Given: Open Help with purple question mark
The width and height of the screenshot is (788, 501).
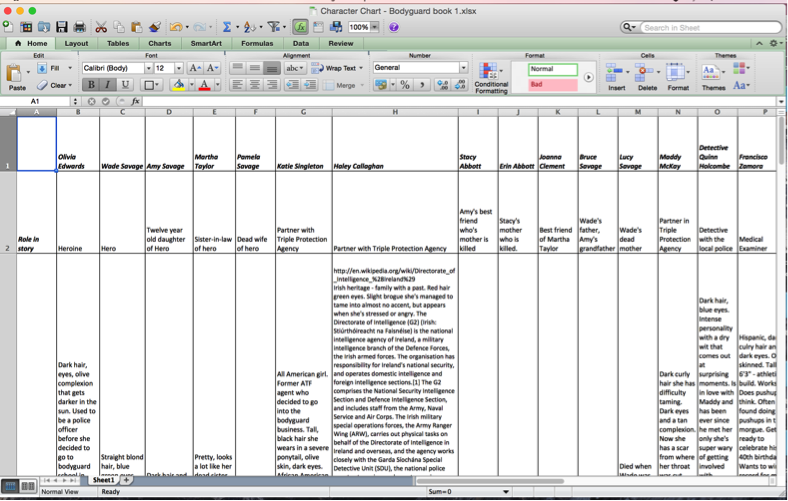Looking at the screenshot, I should point(394,27).
